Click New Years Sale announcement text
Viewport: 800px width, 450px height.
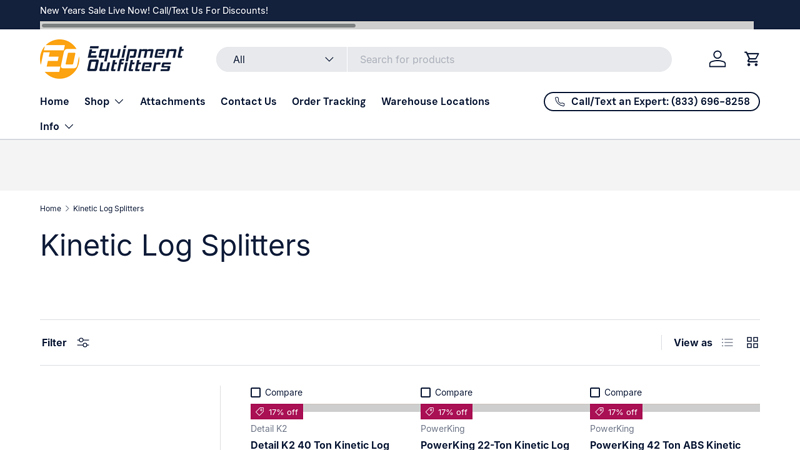(154, 10)
